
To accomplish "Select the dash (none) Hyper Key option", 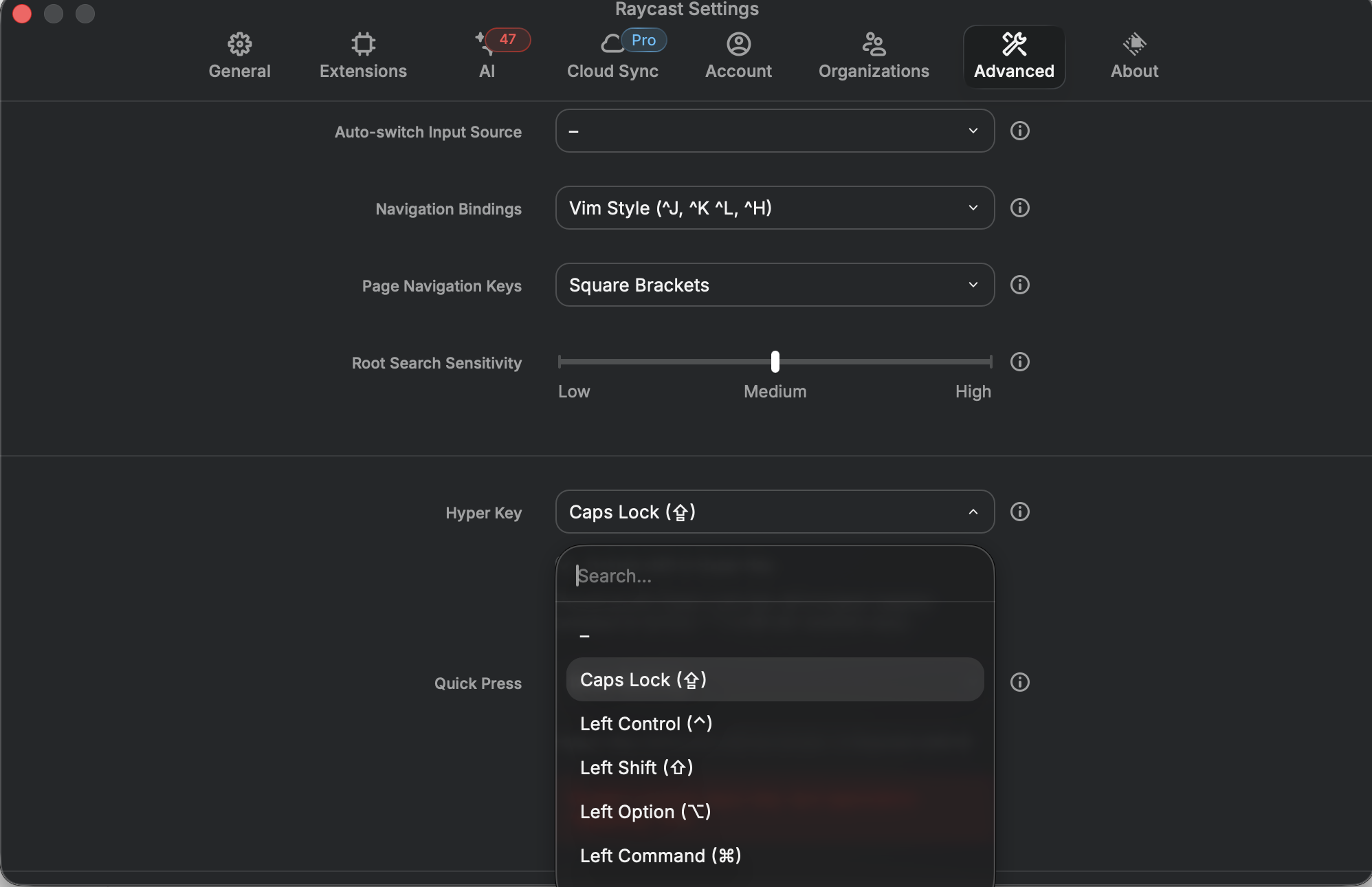I will click(x=775, y=635).
